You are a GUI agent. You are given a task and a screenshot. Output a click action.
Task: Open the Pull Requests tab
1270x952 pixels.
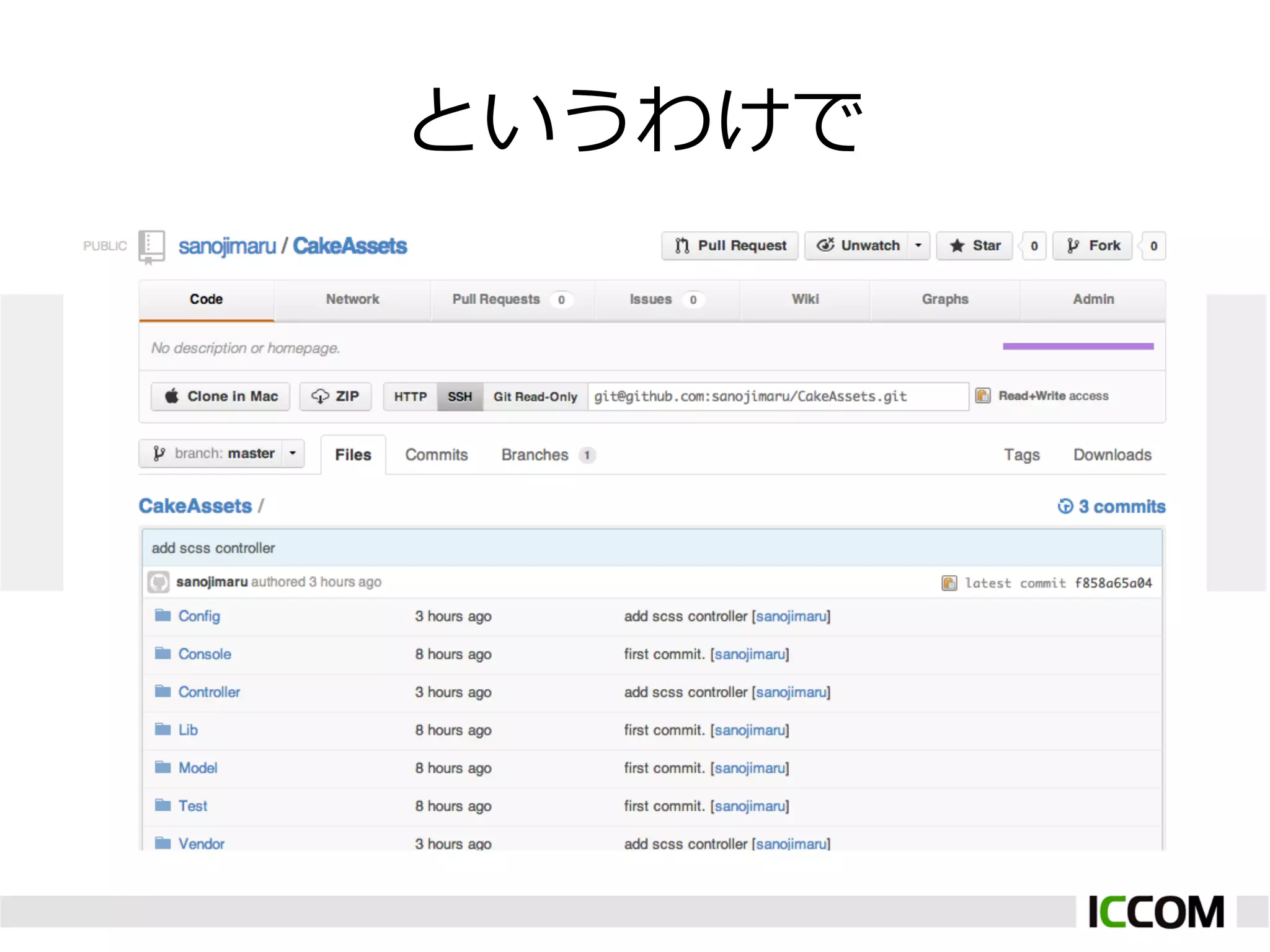point(512,299)
